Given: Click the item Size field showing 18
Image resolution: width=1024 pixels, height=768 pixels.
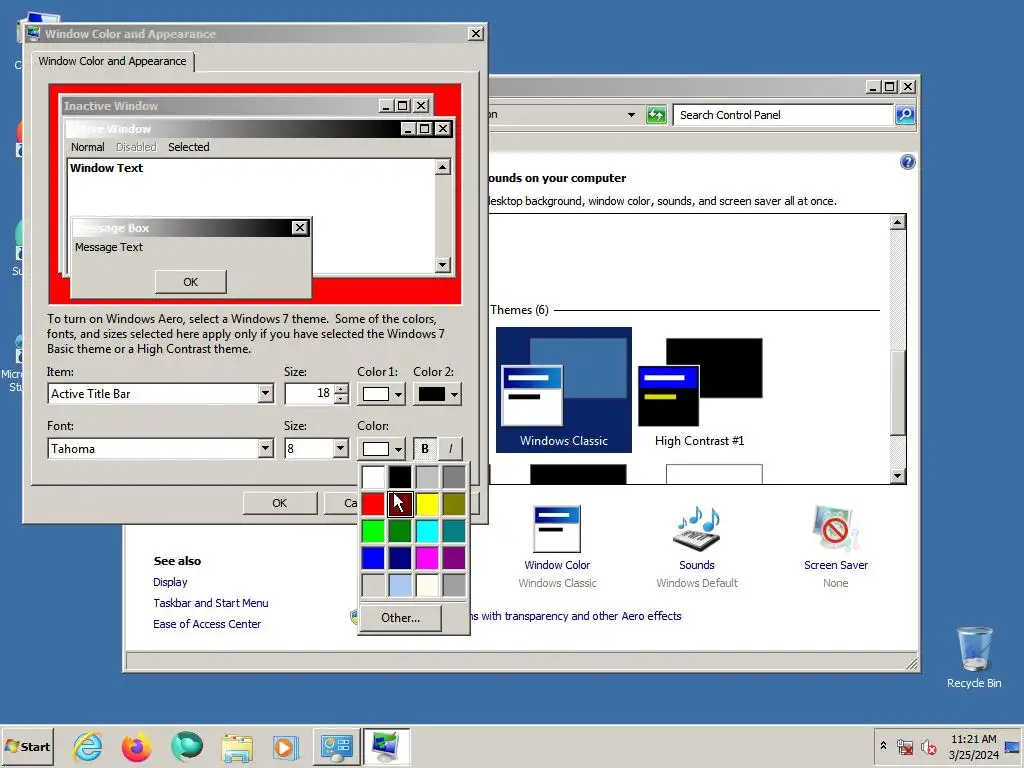Looking at the screenshot, I should 309,394.
